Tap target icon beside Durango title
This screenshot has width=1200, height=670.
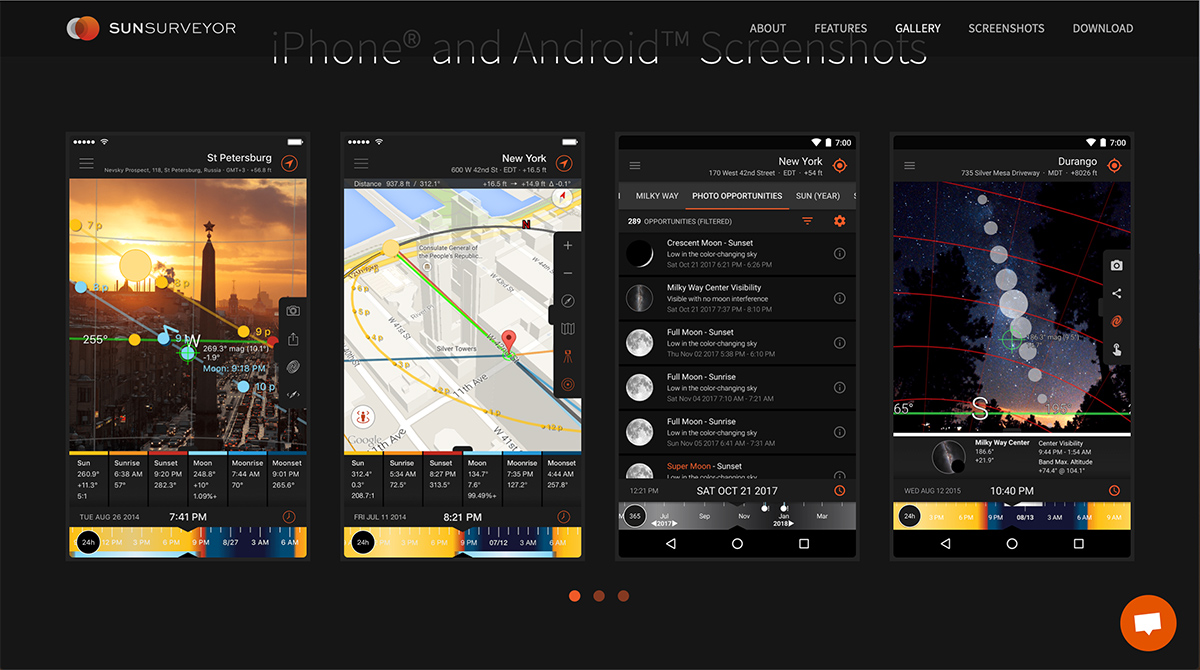click(x=1114, y=166)
